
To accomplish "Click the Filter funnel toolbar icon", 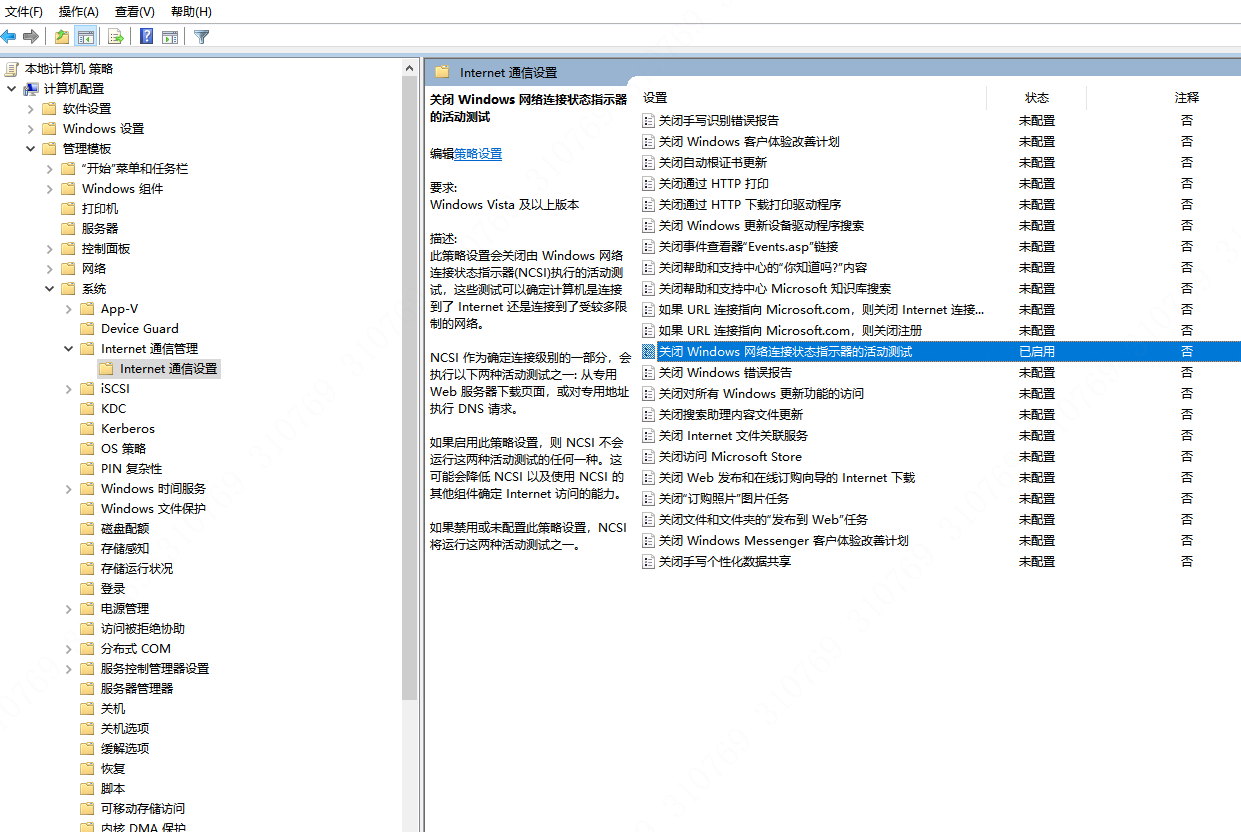I will click(201, 37).
